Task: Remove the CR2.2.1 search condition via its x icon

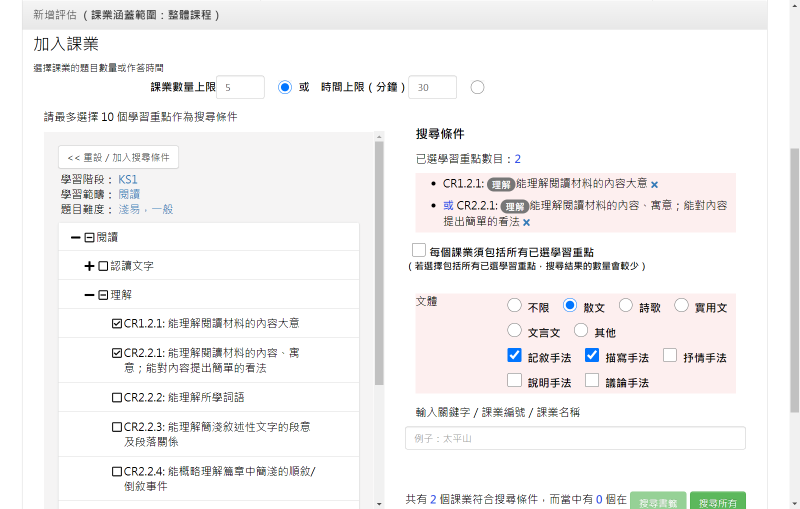Action: [x=526, y=222]
